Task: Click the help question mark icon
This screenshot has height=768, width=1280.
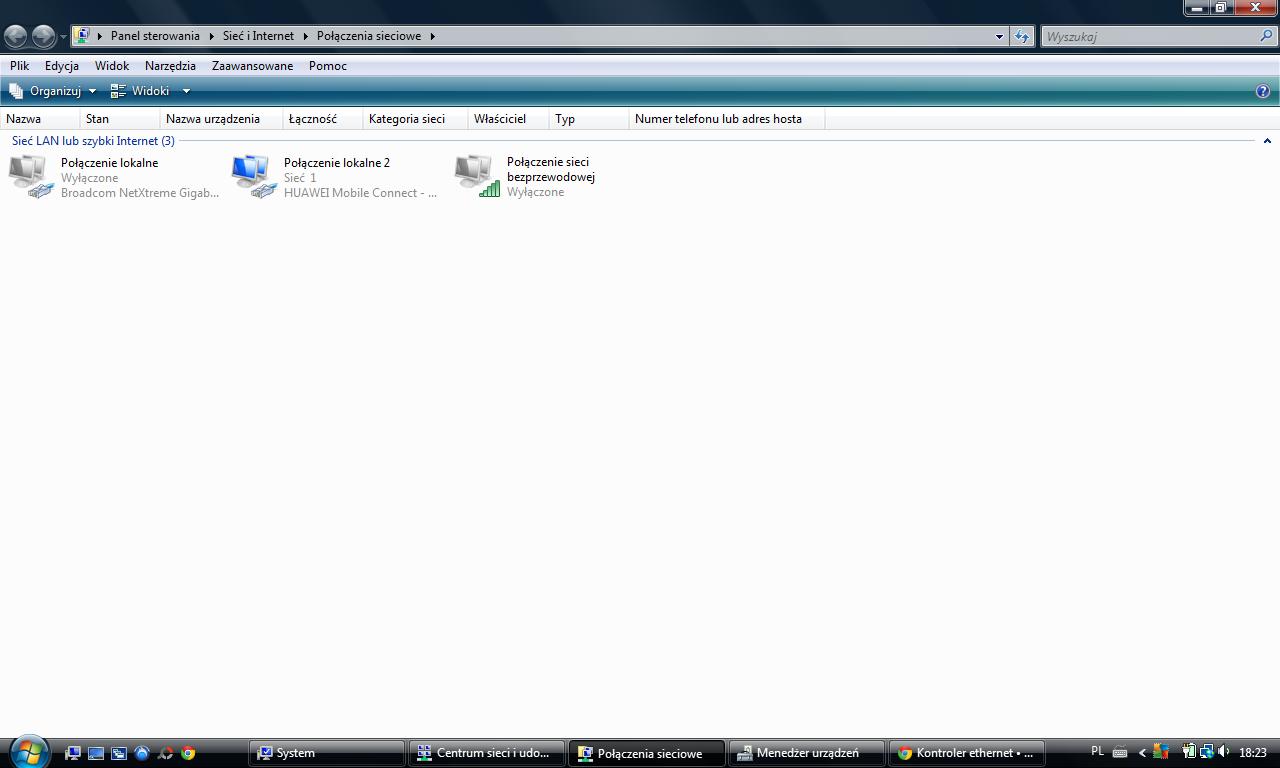Action: [1262, 91]
